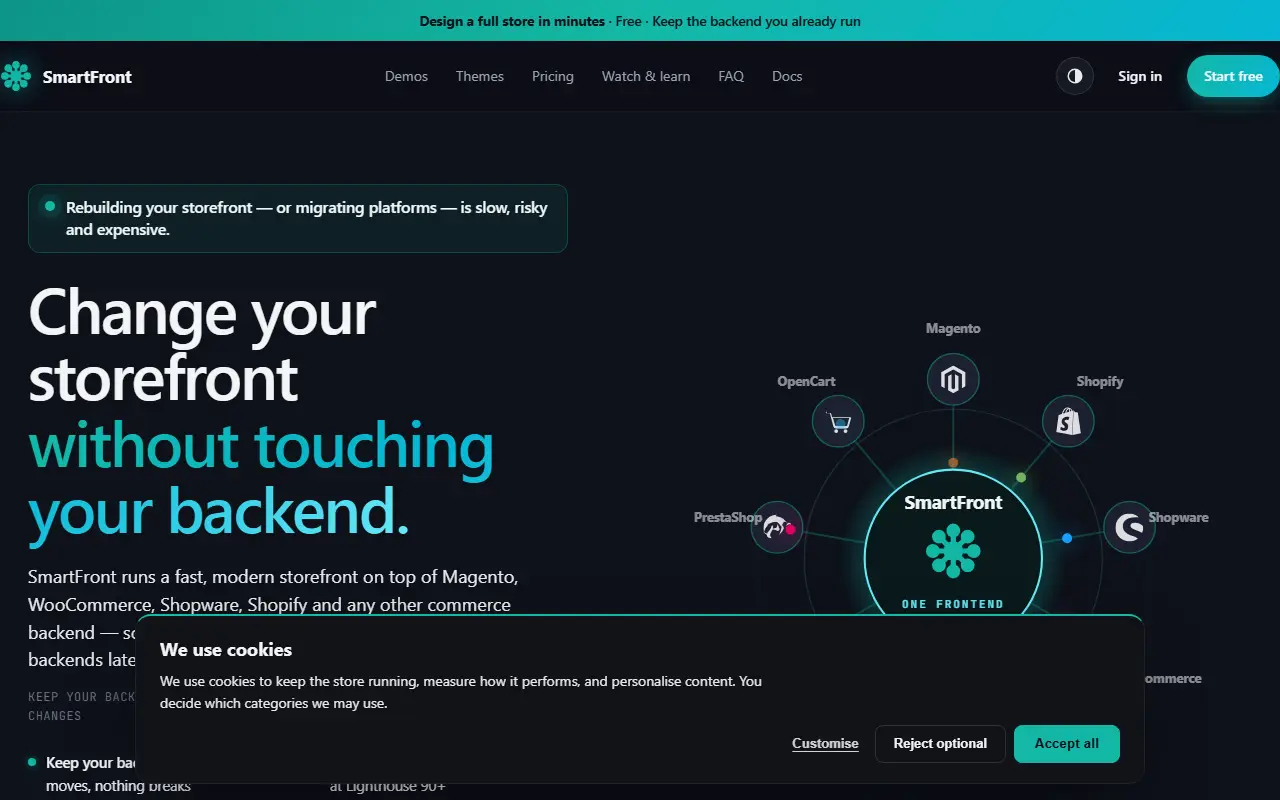Navigate to the FAQ page

point(731,76)
